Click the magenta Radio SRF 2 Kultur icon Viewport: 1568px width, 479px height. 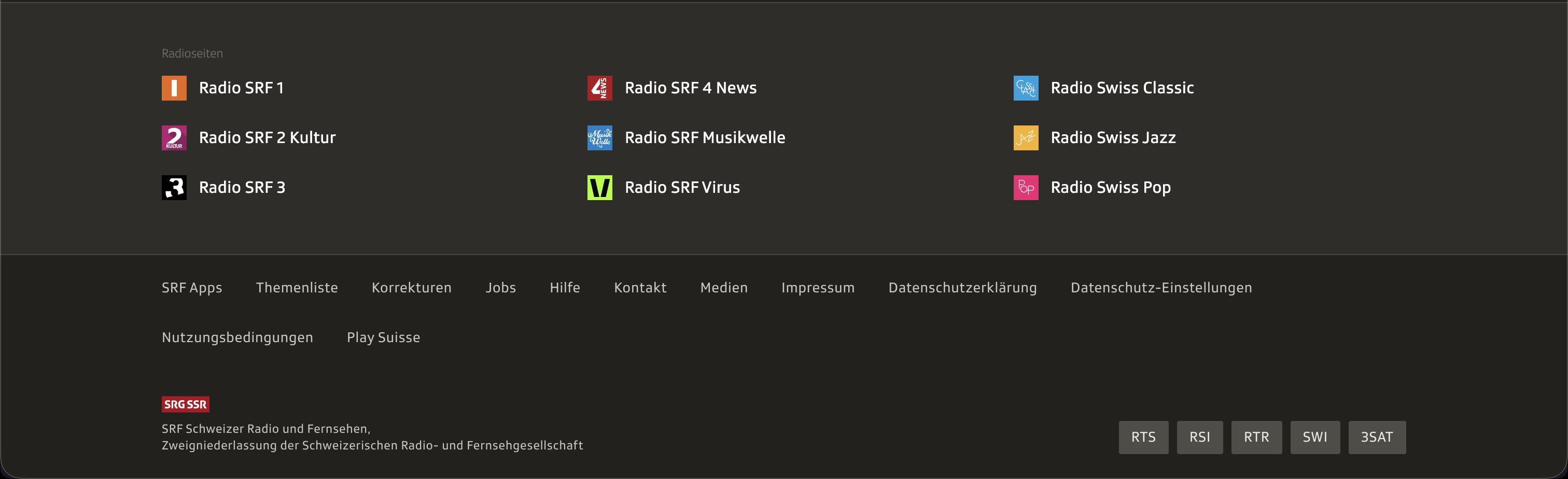(x=174, y=138)
